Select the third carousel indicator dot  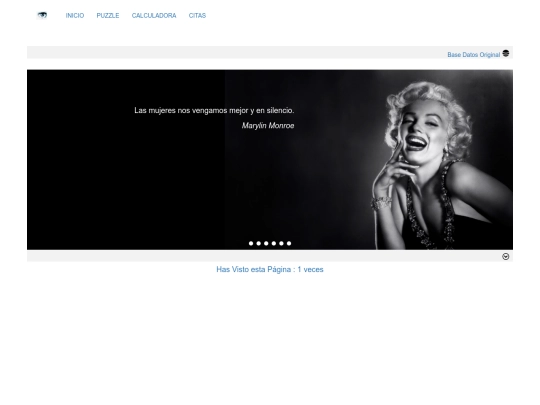[266, 243]
